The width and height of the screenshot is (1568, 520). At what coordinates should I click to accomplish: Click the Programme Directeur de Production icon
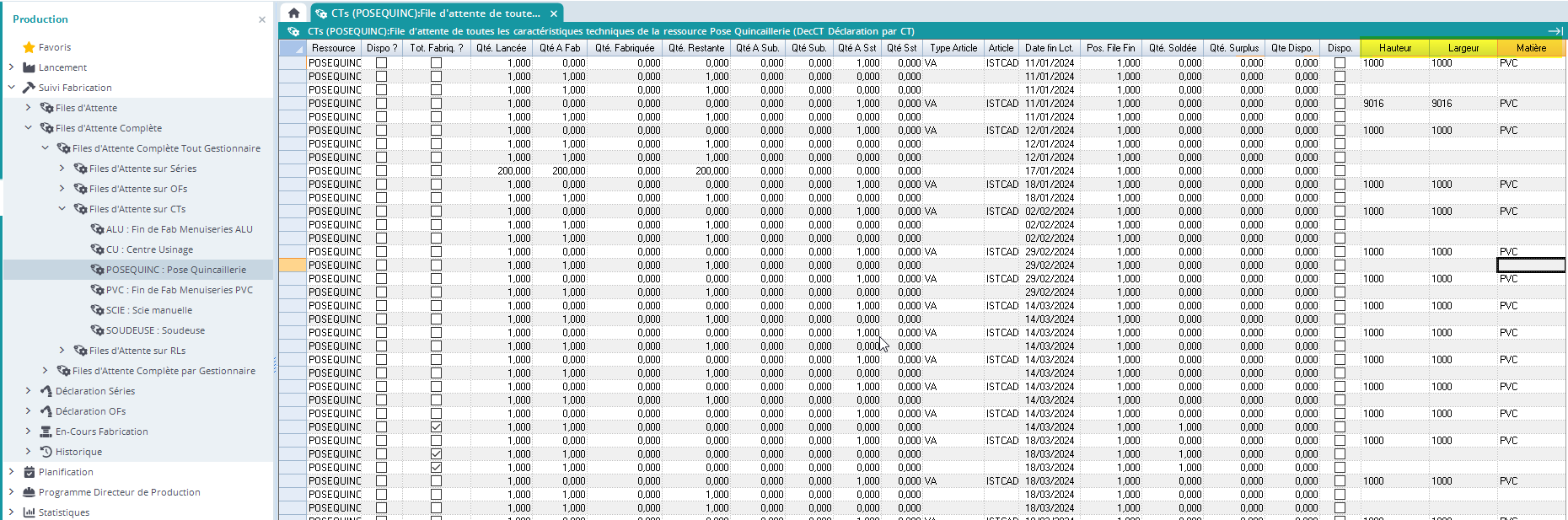point(30,492)
